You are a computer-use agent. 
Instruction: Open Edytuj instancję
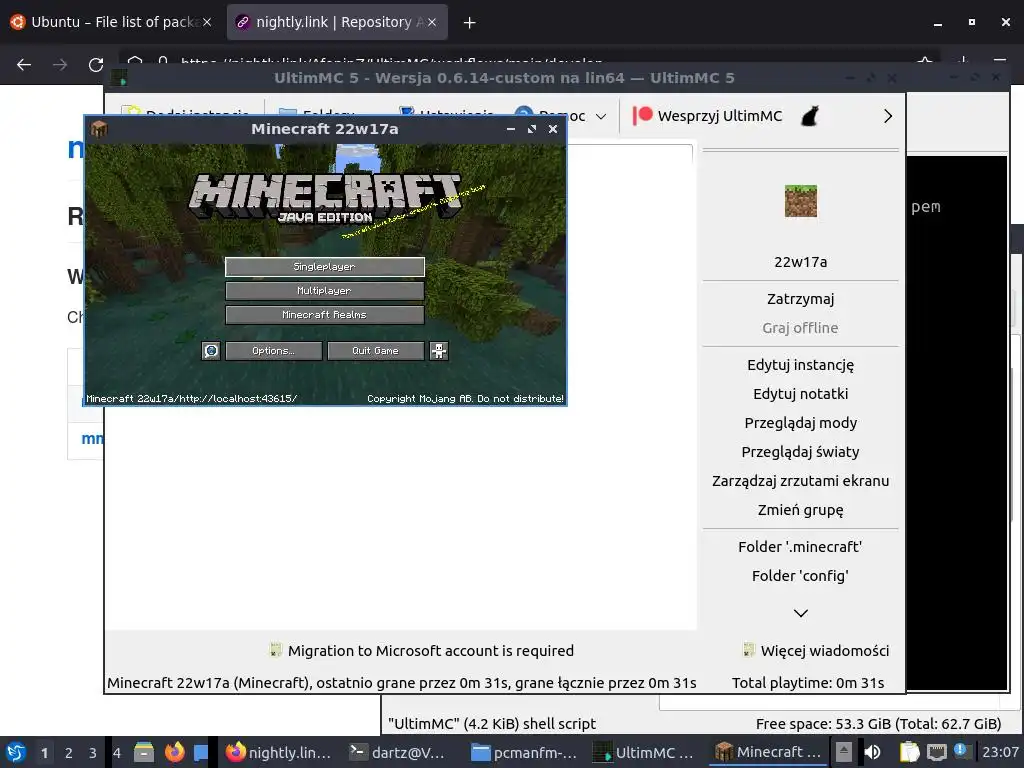pyautogui.click(x=801, y=365)
